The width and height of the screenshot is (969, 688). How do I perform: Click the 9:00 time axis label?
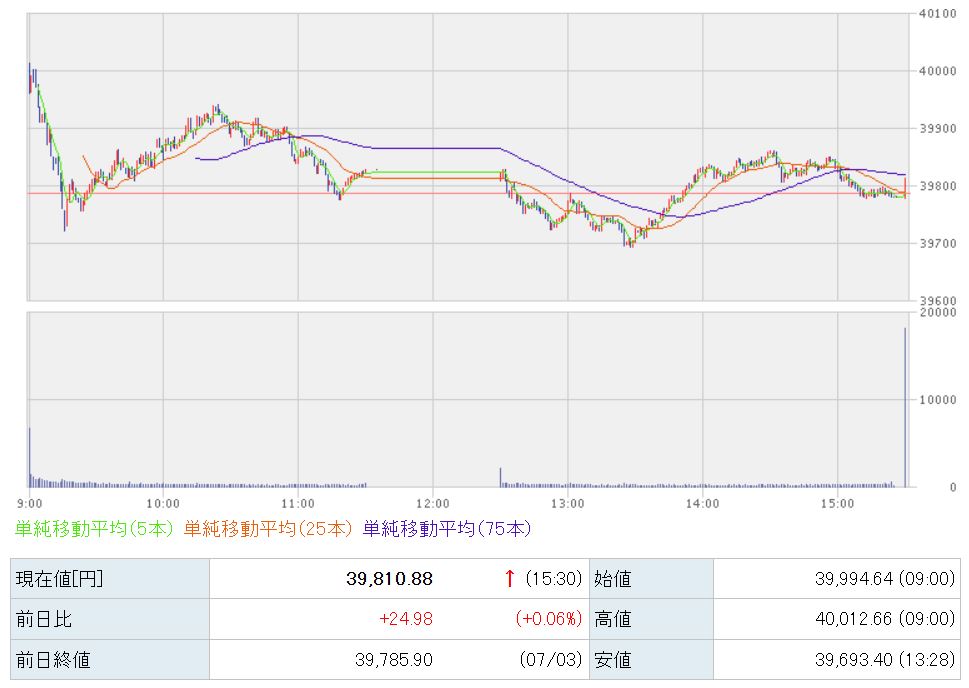pyautogui.click(x=30, y=504)
